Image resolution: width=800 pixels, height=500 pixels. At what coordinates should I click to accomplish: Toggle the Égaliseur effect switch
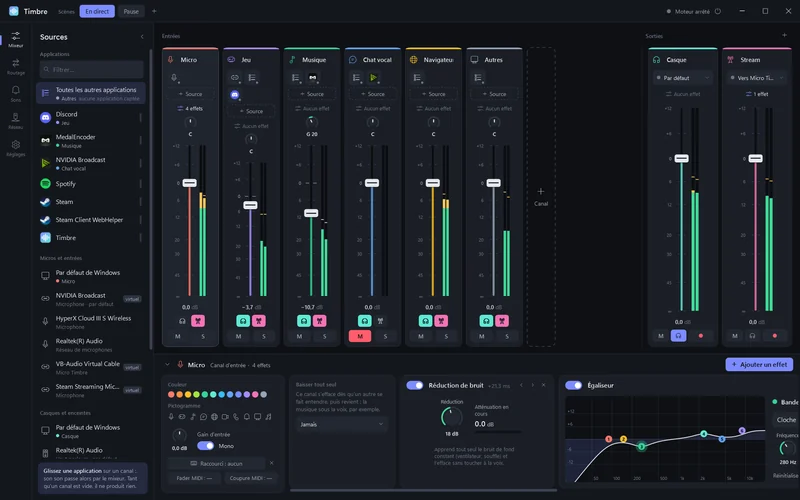tap(573, 385)
